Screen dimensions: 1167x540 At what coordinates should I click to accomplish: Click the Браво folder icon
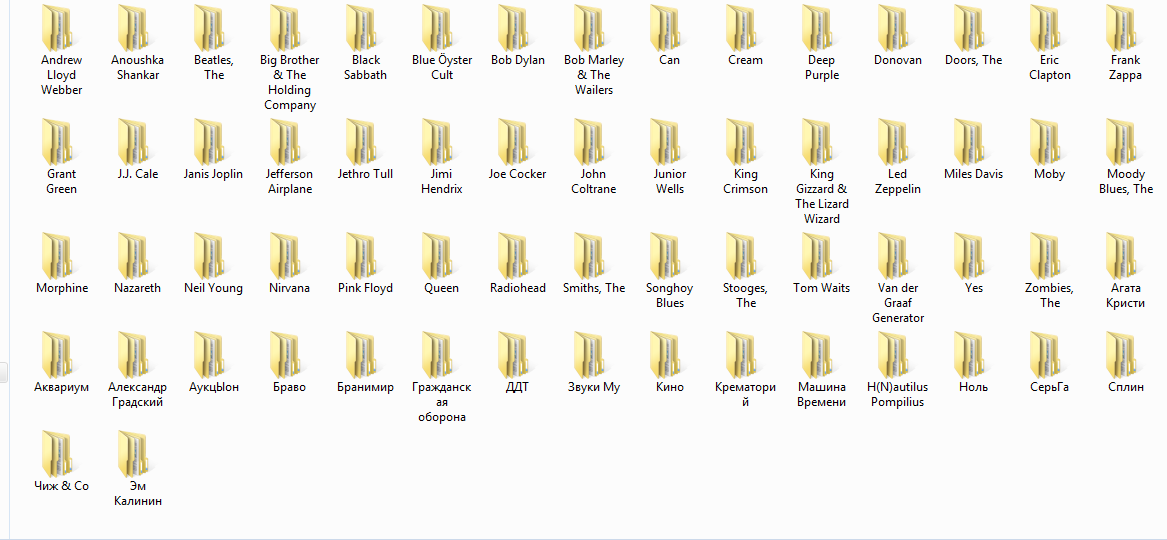[x=285, y=354]
